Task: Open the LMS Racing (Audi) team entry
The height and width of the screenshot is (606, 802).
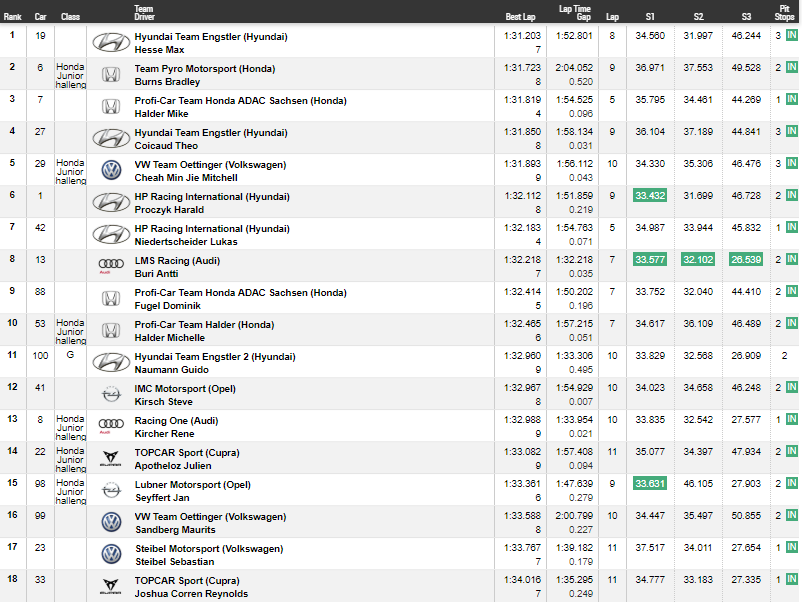Action: [x=177, y=261]
